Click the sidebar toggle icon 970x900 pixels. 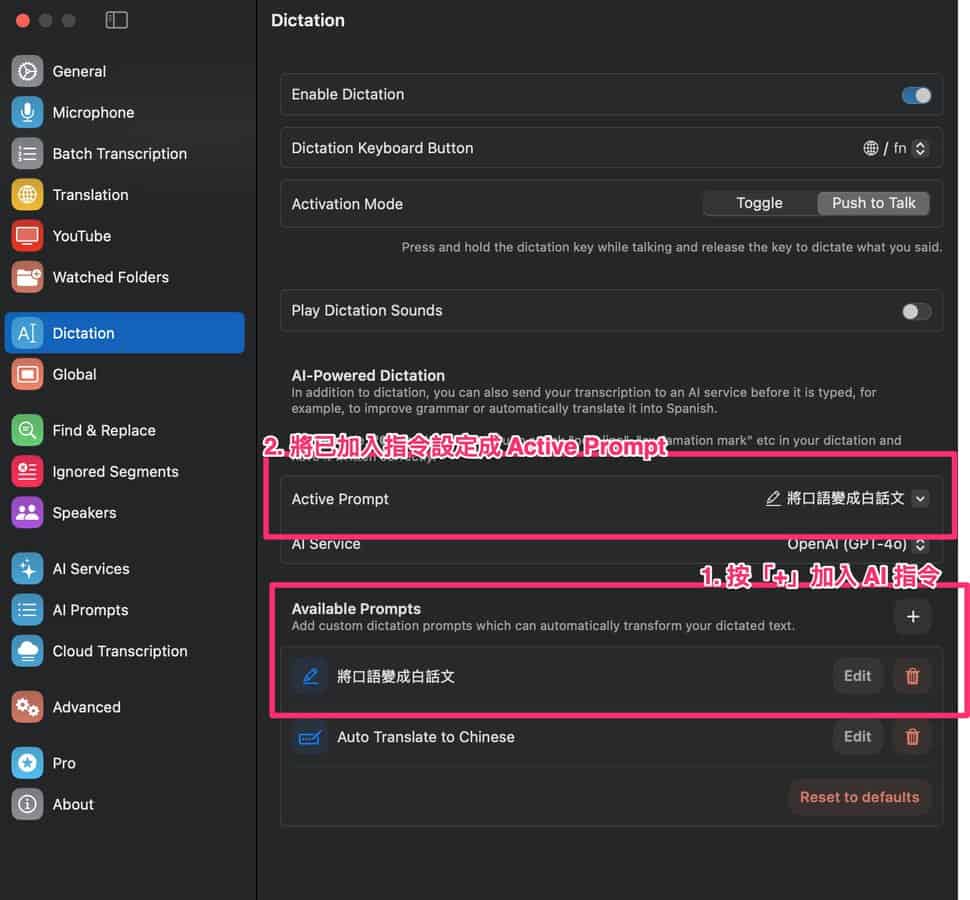pyautogui.click(x=117, y=20)
